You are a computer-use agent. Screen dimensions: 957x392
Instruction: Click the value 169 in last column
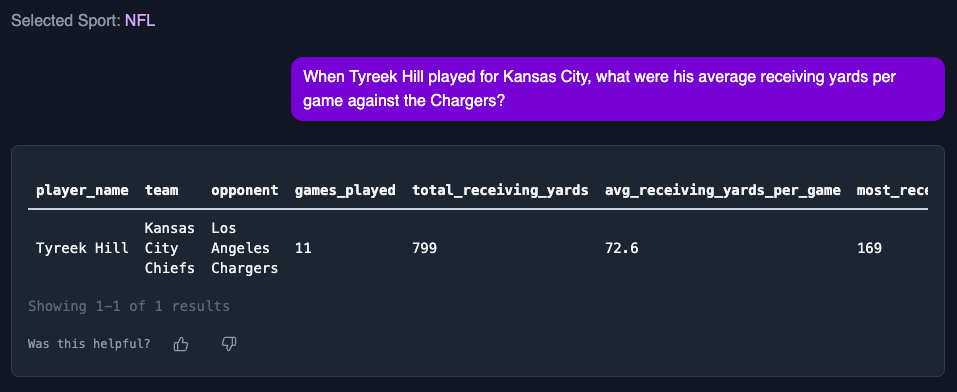[869, 249]
